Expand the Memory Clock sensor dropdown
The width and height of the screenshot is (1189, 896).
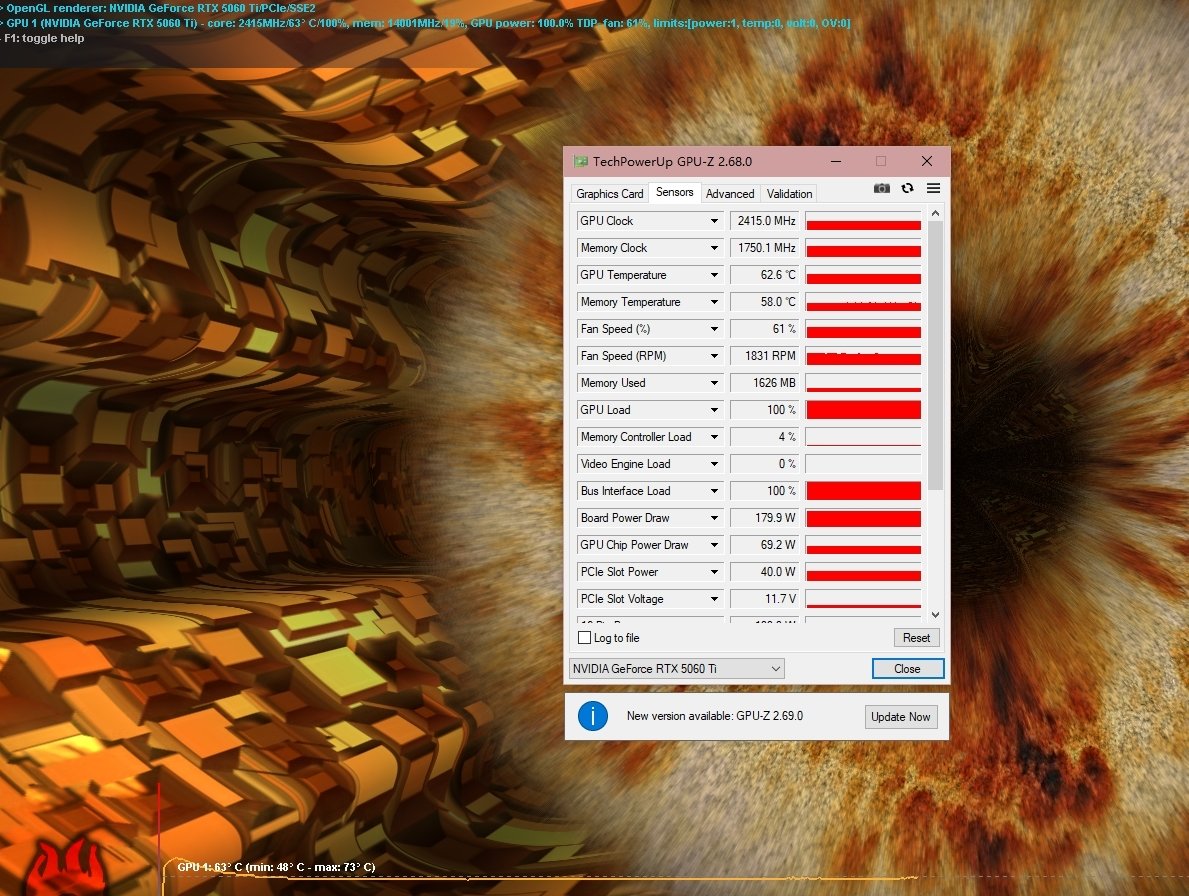[x=714, y=248]
